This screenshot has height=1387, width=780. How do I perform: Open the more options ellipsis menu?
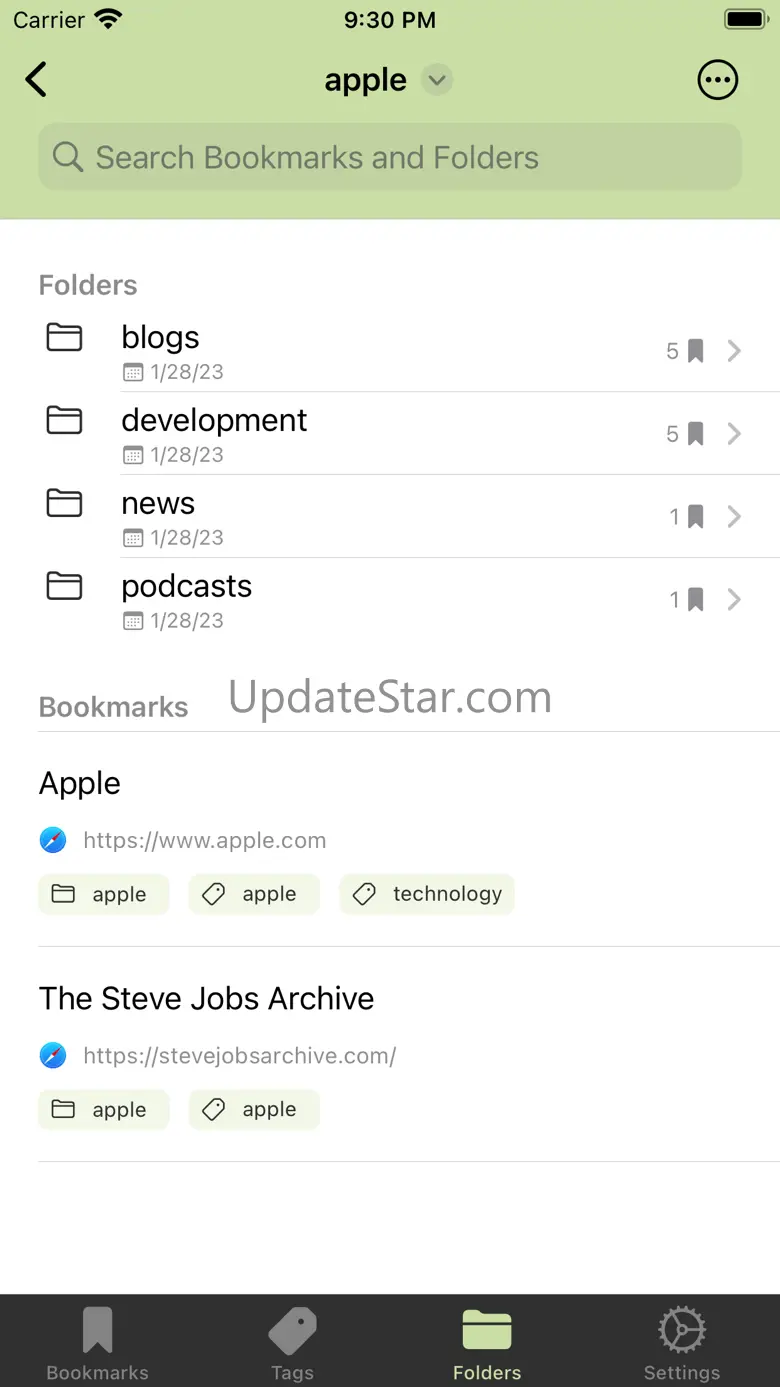click(717, 80)
